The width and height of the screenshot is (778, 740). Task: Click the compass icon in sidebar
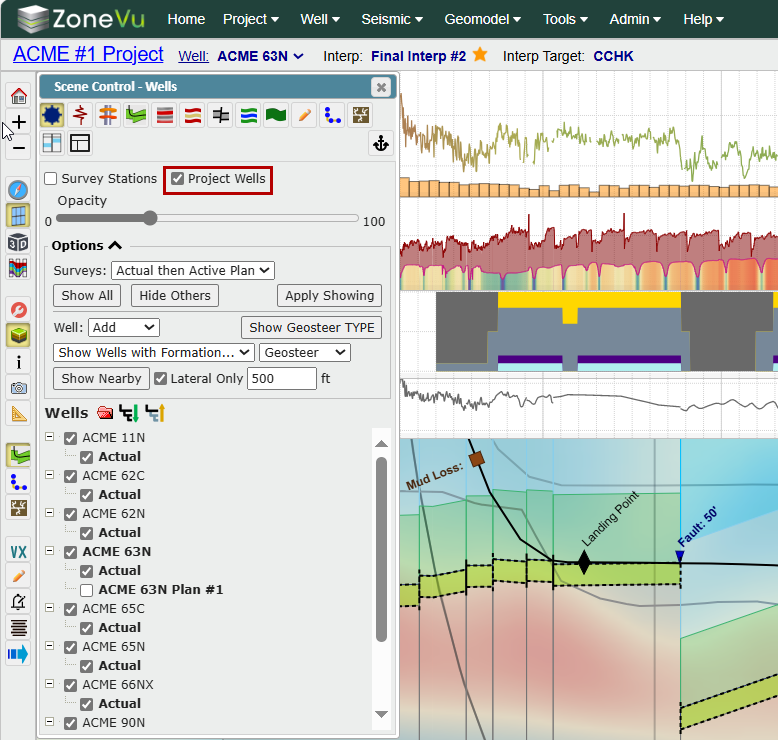coord(18,190)
